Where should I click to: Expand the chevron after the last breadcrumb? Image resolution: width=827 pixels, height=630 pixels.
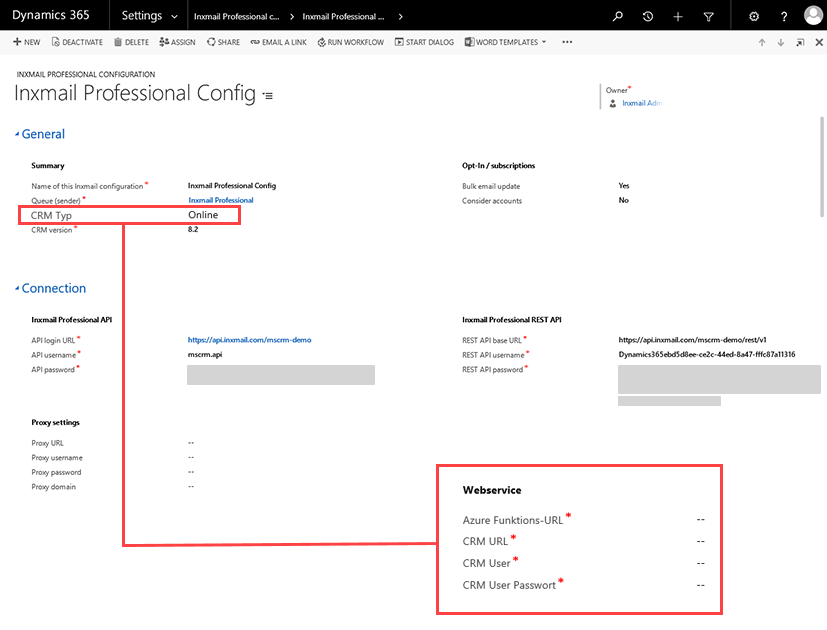[401, 17]
